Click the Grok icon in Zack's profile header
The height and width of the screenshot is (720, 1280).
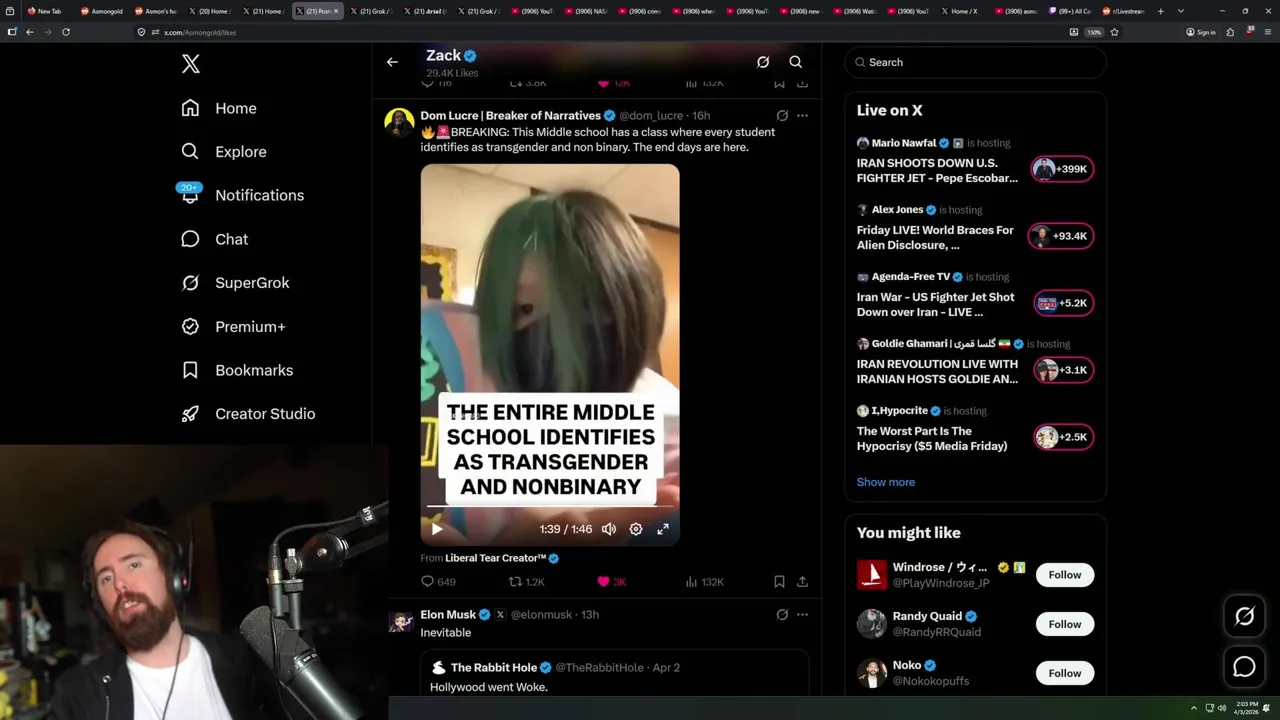763,62
